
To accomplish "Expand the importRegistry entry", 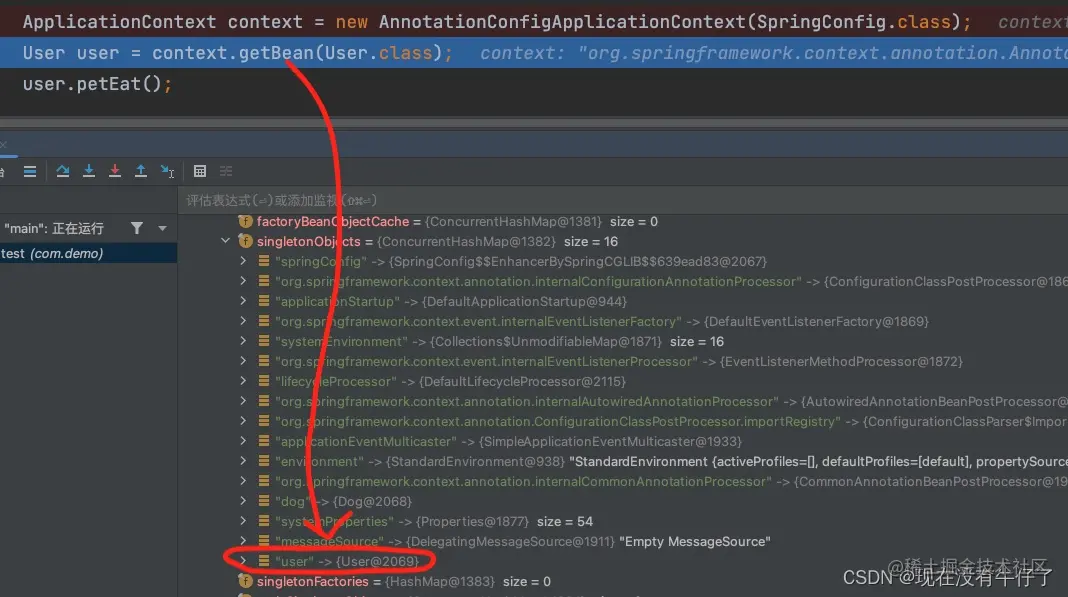I will pyautogui.click(x=243, y=420).
